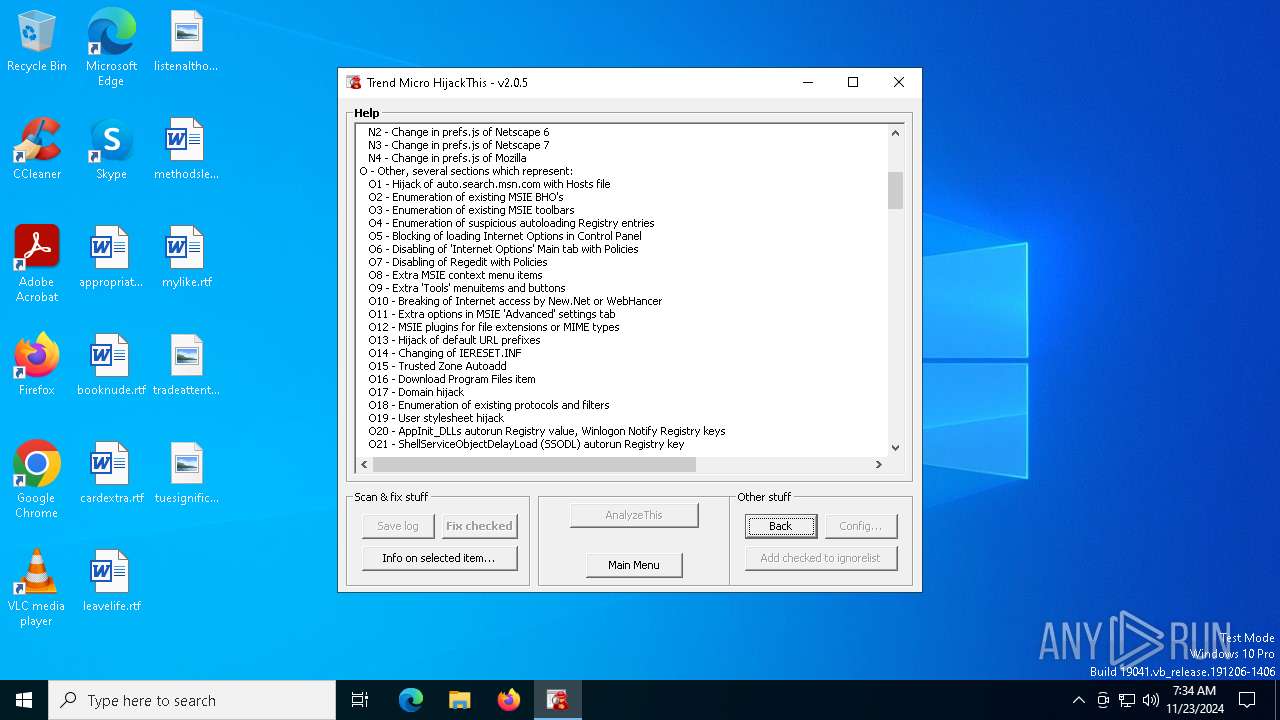Switch to HijackThis taskbar icon
1280x720 pixels.
pyautogui.click(x=558, y=700)
